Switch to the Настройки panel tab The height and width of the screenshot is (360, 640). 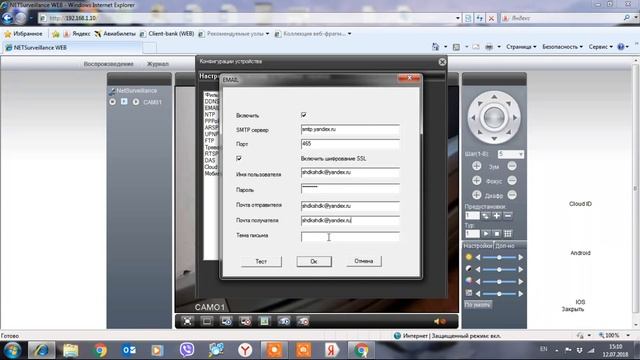click(x=478, y=246)
